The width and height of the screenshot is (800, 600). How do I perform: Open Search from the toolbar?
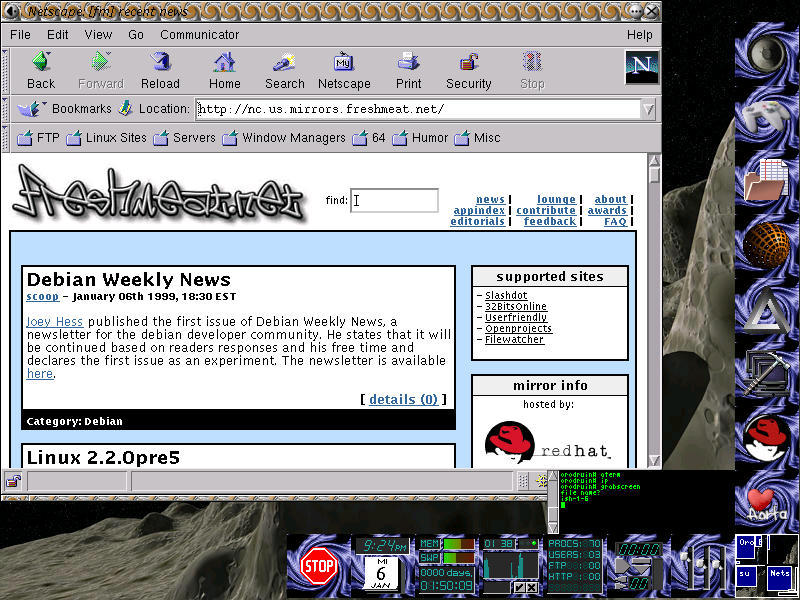284,63
